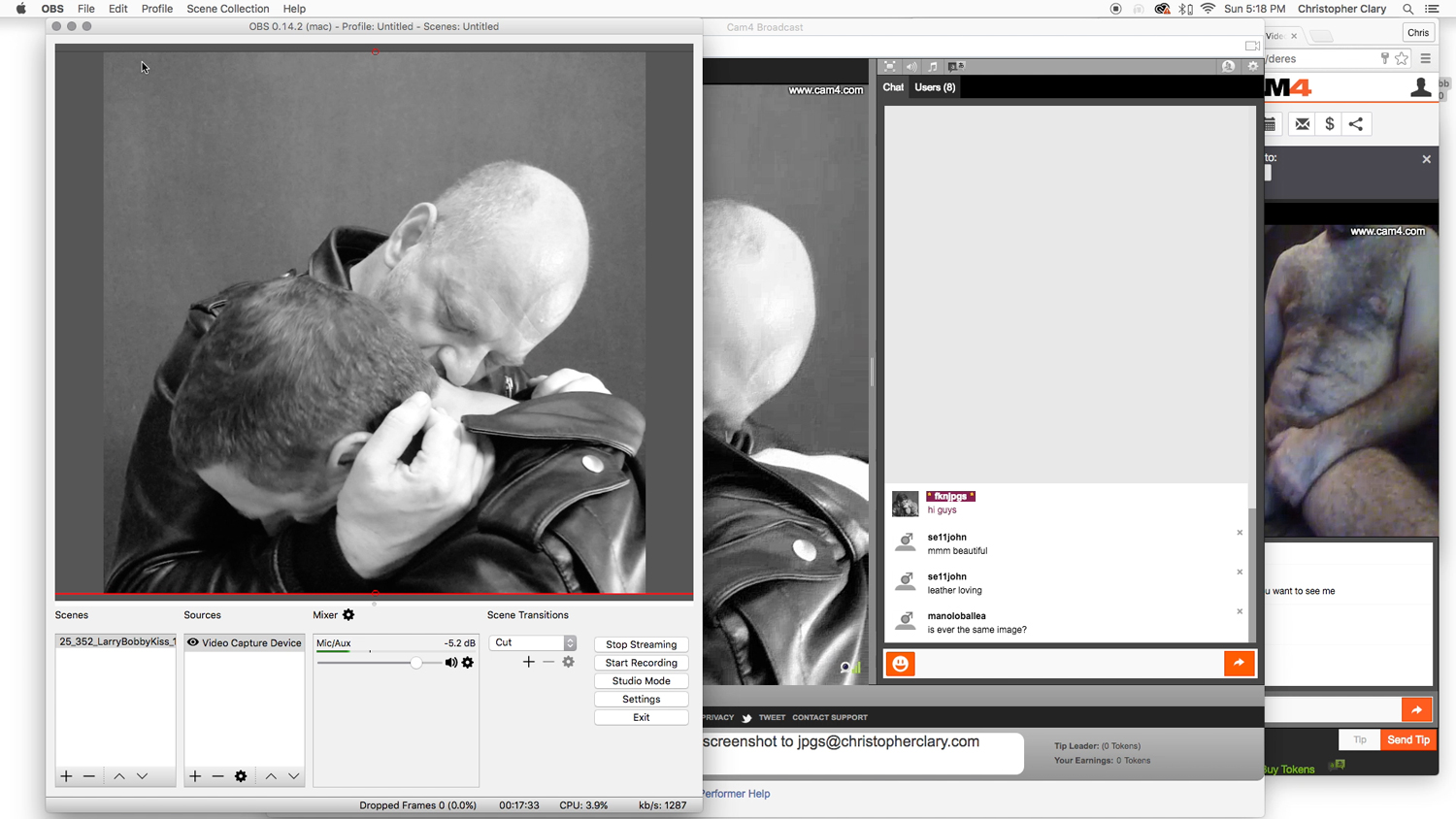Open the OBS menu in menu bar
The height and width of the screenshot is (819, 1456).
(x=52, y=9)
